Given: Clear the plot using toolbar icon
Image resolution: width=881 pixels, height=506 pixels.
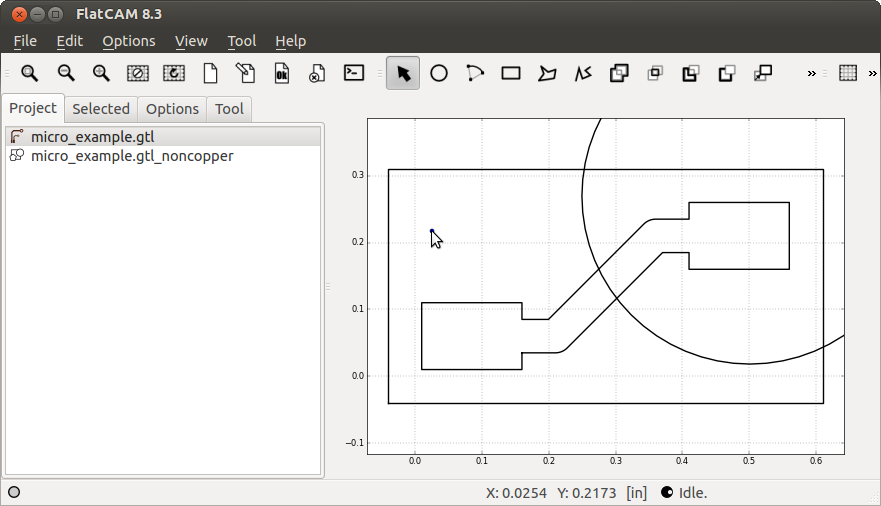Looking at the screenshot, I should 138,73.
